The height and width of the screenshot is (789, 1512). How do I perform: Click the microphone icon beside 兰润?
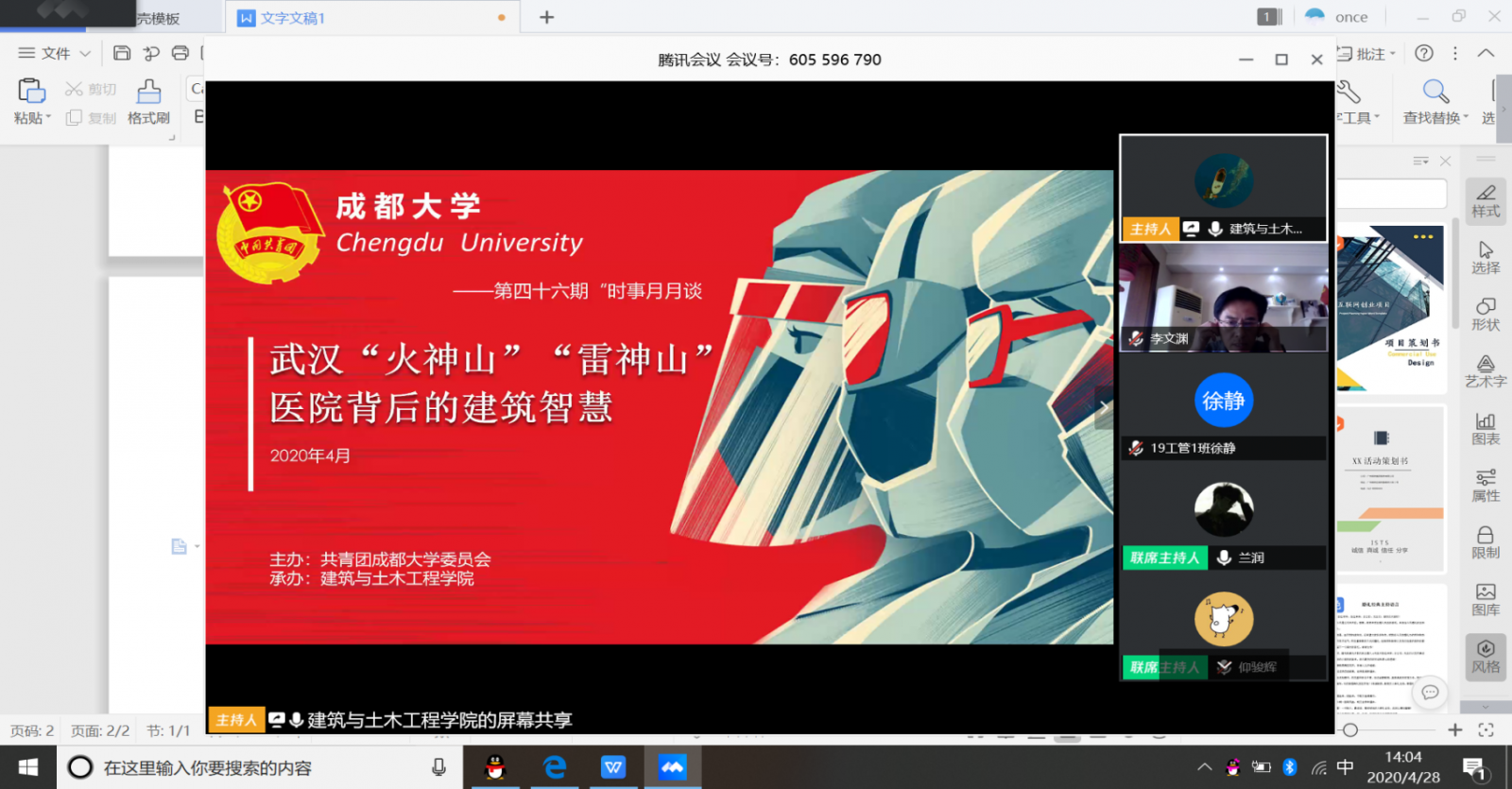click(x=1224, y=557)
